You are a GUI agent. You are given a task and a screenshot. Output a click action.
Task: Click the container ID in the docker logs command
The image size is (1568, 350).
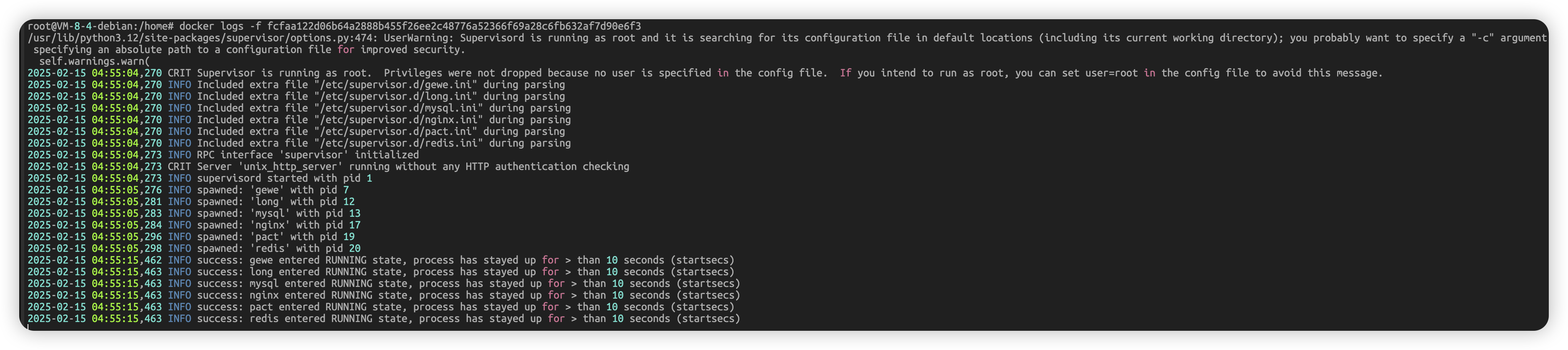tap(453, 26)
